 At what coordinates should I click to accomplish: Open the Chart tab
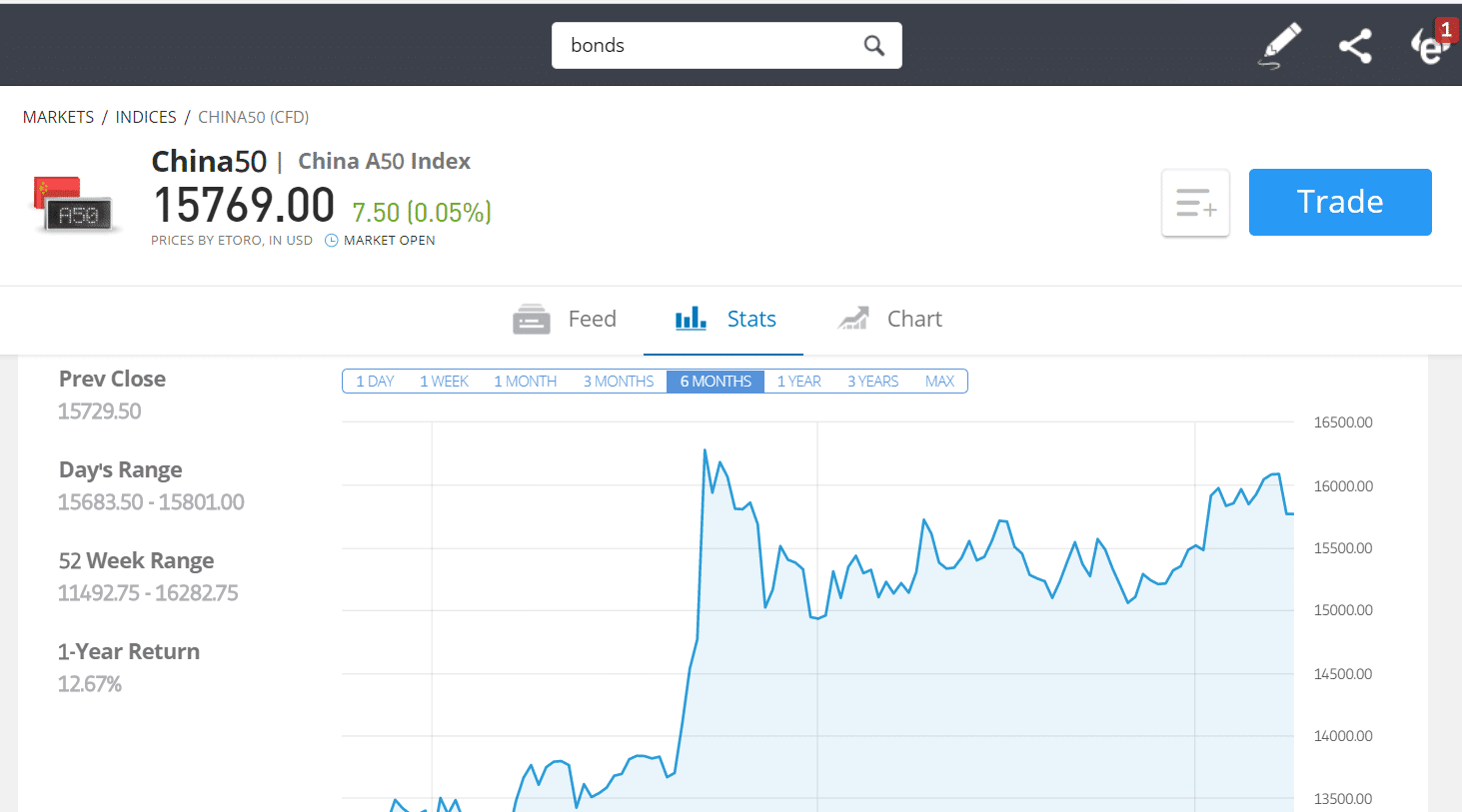[889, 320]
